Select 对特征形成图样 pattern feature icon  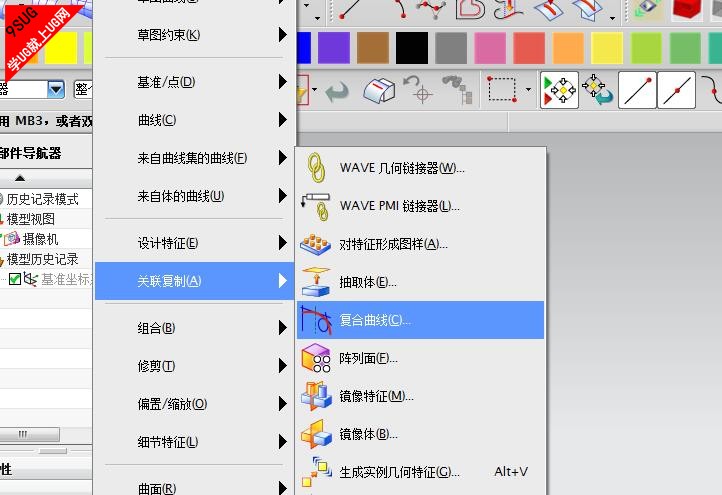point(315,245)
